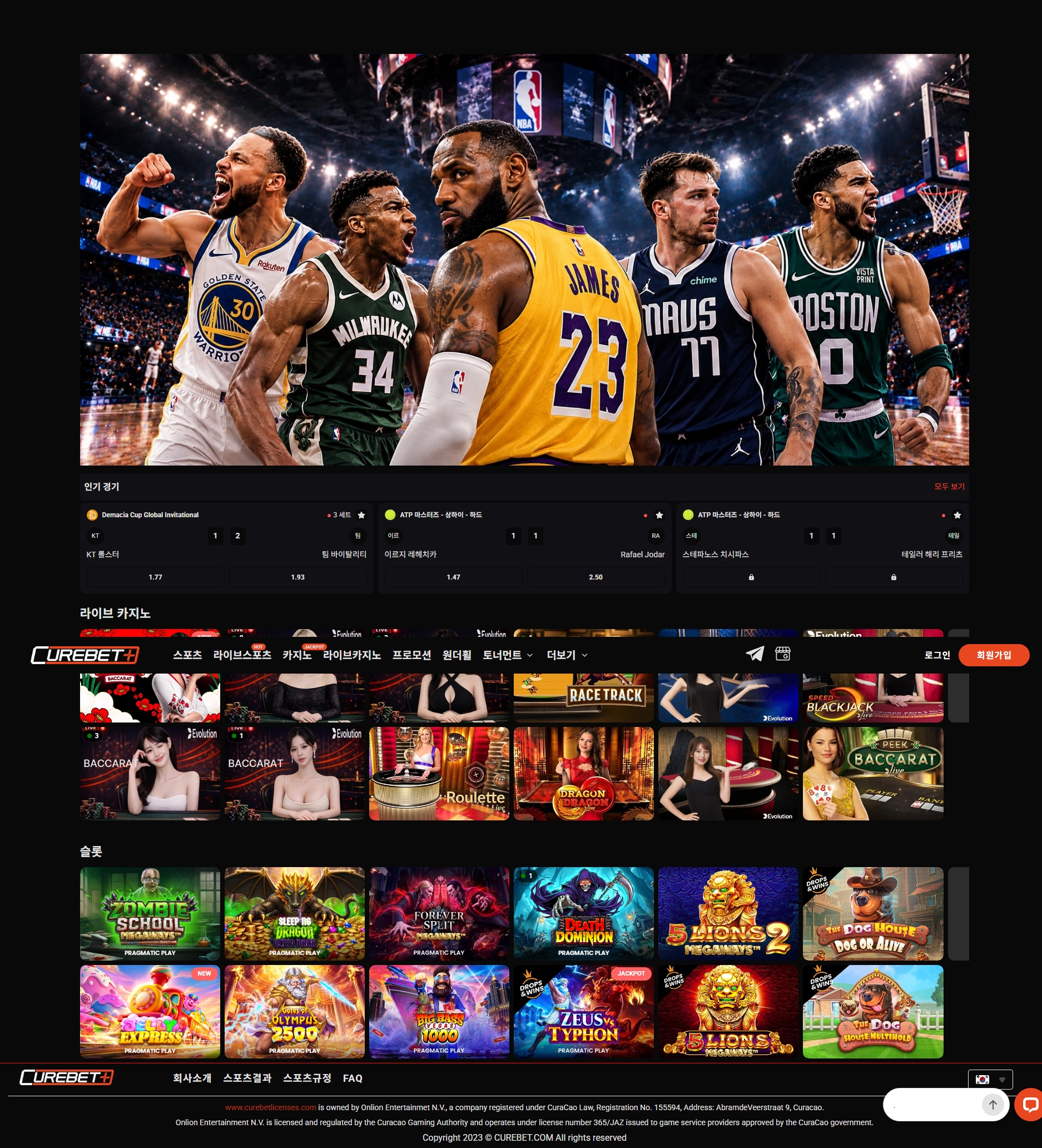
Task: Open the Telegram paper plane icon
Action: click(755, 654)
